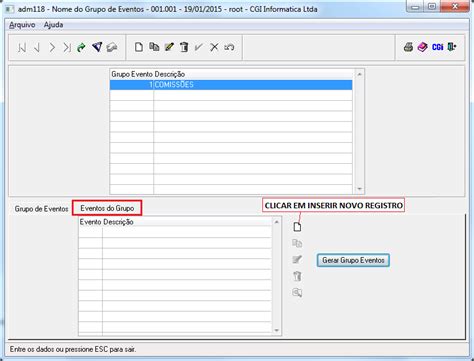Search events with lower panel magnifier icon
This screenshot has width=474, height=361.
(297, 293)
